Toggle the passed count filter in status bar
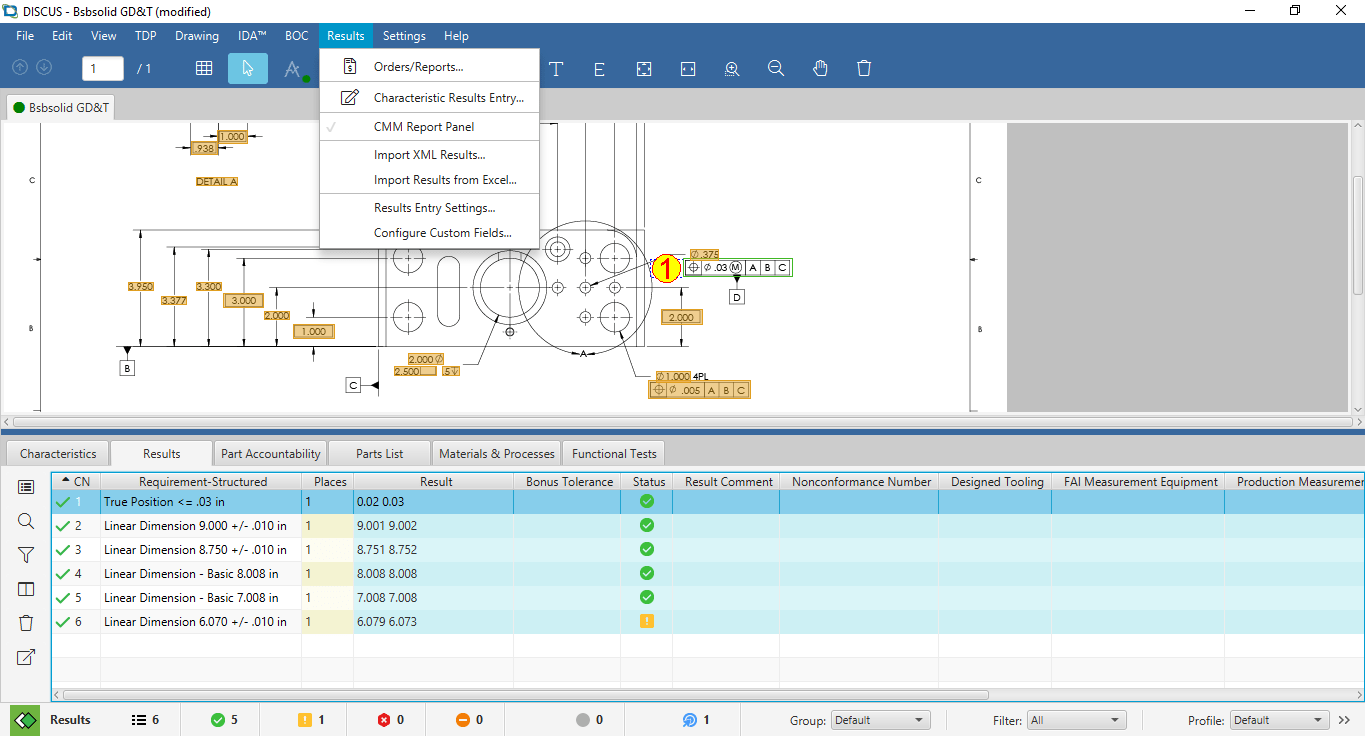Screen dimensions: 1365x736 click(224, 720)
